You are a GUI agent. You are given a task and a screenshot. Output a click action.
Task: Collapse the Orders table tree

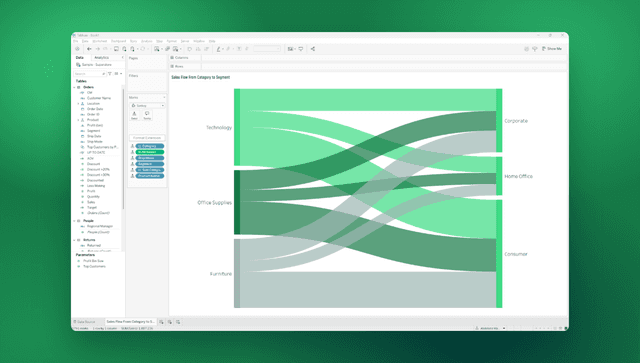pos(75,87)
